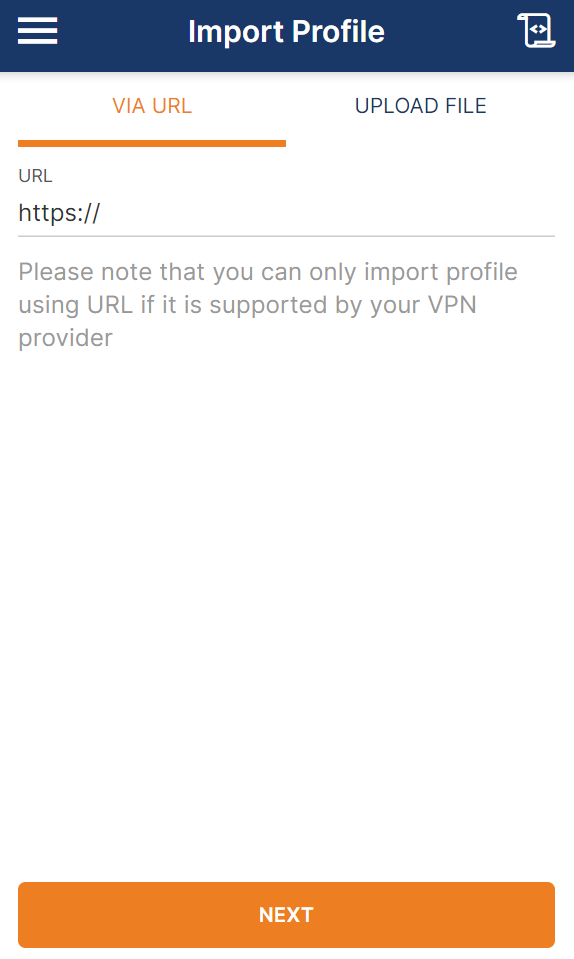574x959 pixels.
Task: Click the orange NEXT button
Action: 286,914
